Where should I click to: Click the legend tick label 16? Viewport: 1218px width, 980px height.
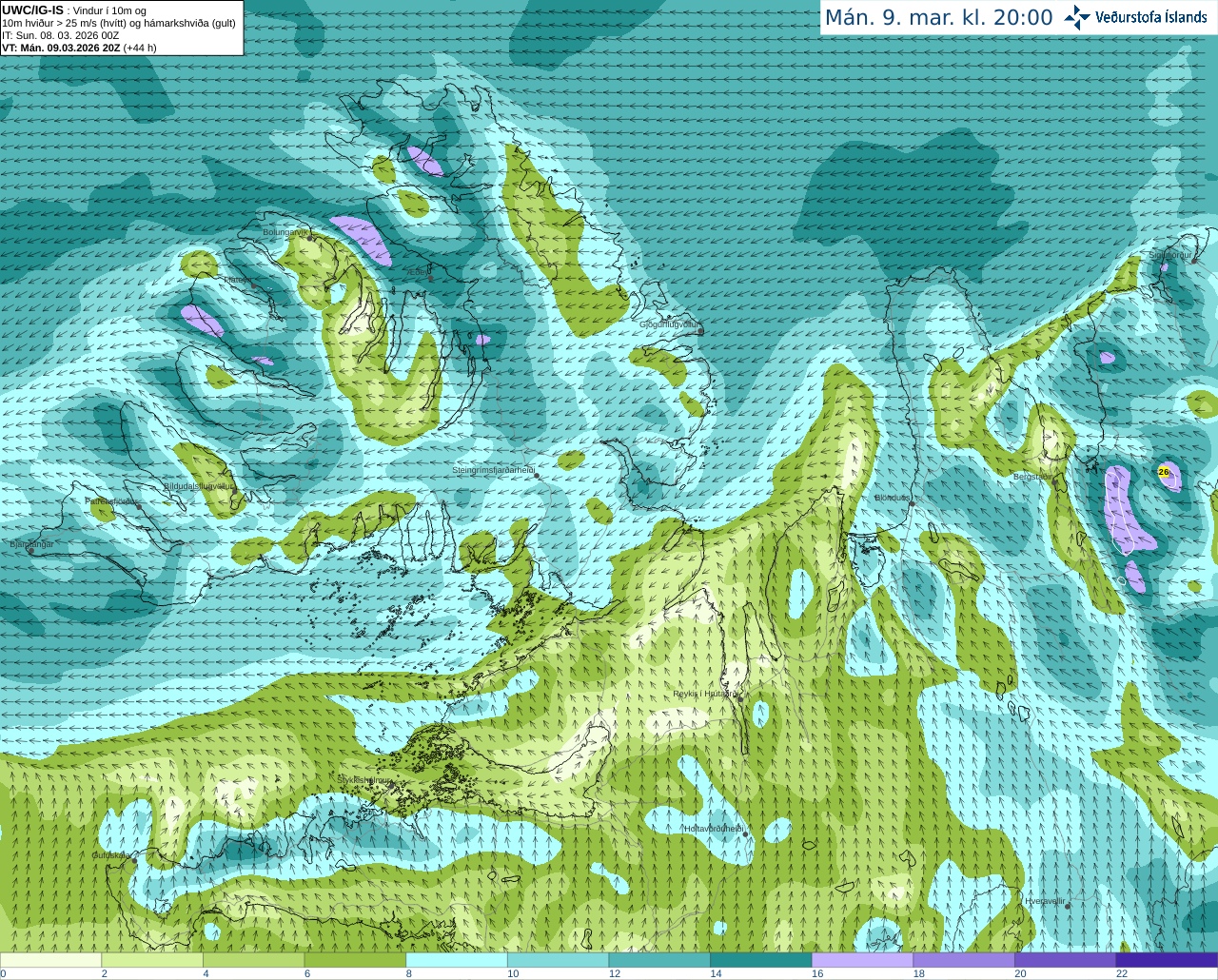(817, 973)
